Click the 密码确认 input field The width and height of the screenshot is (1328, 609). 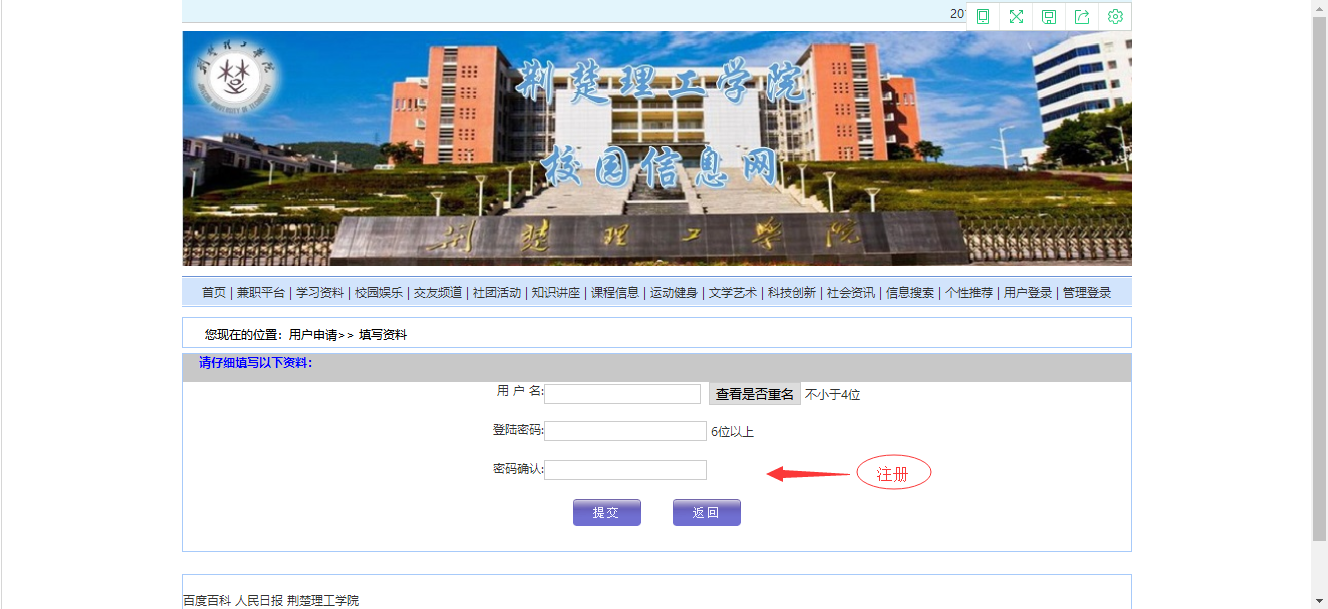pos(625,470)
